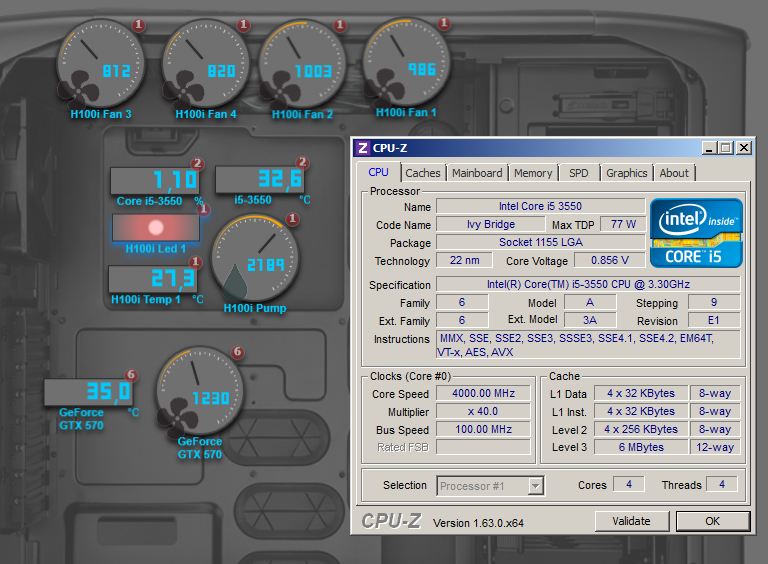768x564 pixels.
Task: Close the CPU-Z window
Action: 744,148
